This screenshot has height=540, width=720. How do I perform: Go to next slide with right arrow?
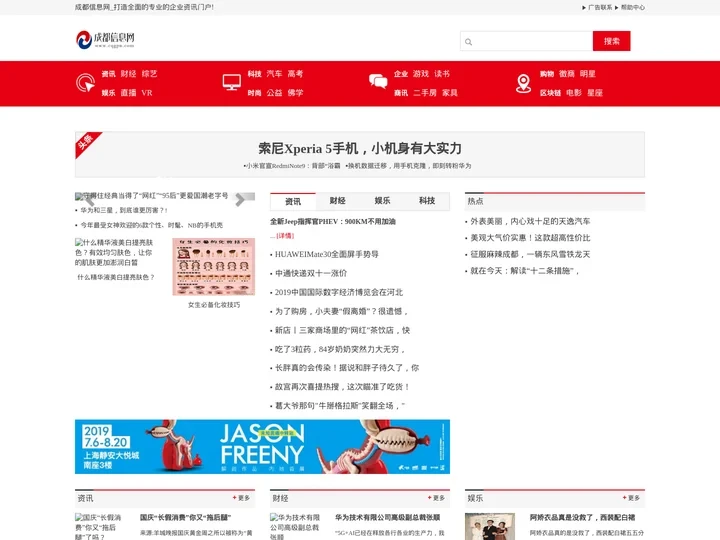(x=240, y=200)
